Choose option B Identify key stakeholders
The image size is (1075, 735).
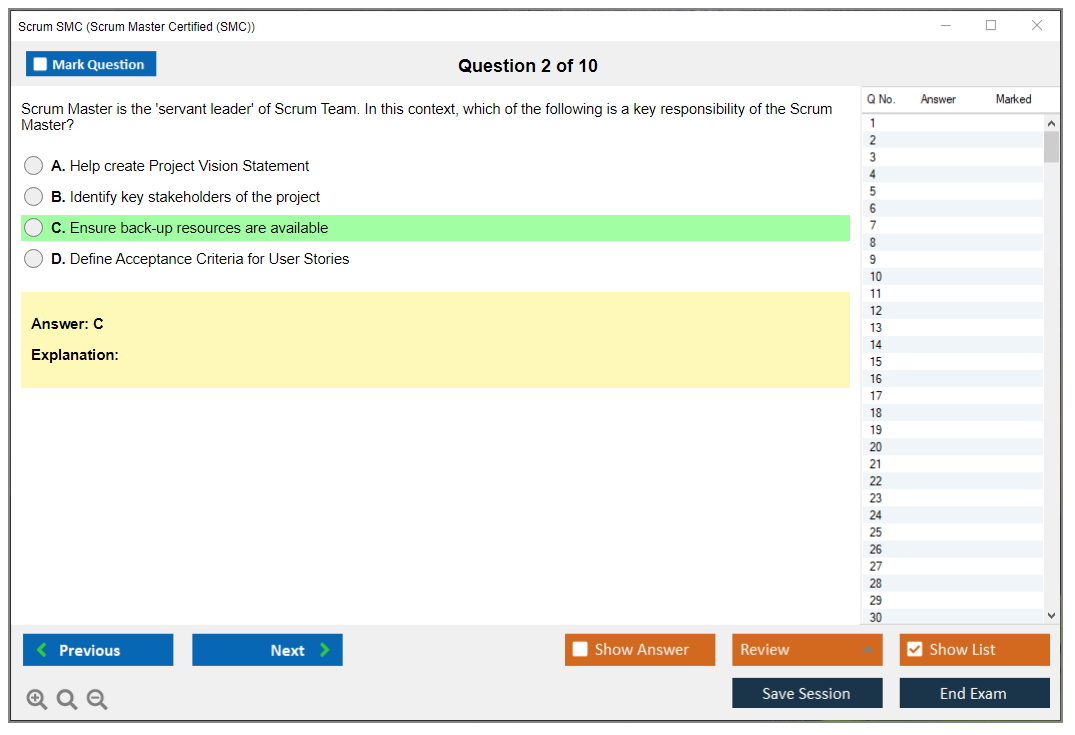click(x=34, y=197)
